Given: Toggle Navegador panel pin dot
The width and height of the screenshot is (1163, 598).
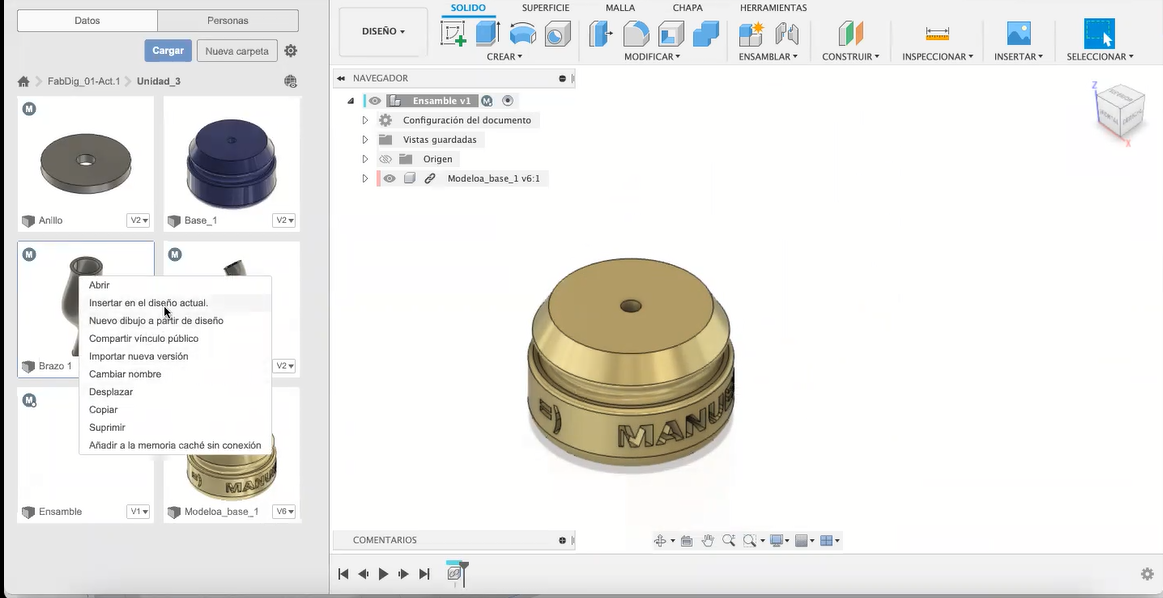Looking at the screenshot, I should pos(562,78).
